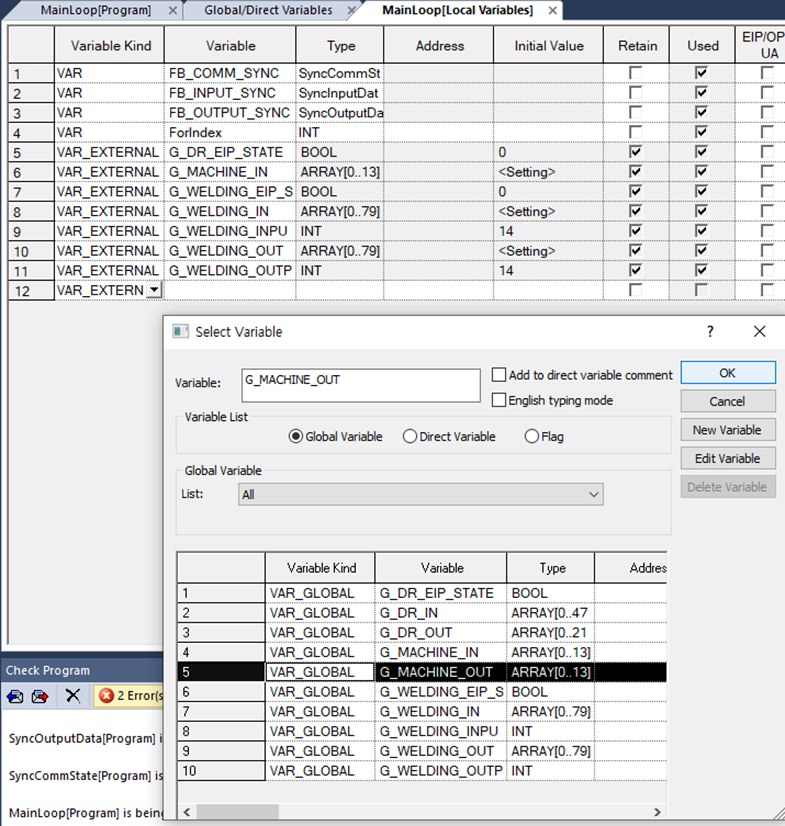Close the Global/Direct Variables tab
The width and height of the screenshot is (785, 826).
pos(351,10)
